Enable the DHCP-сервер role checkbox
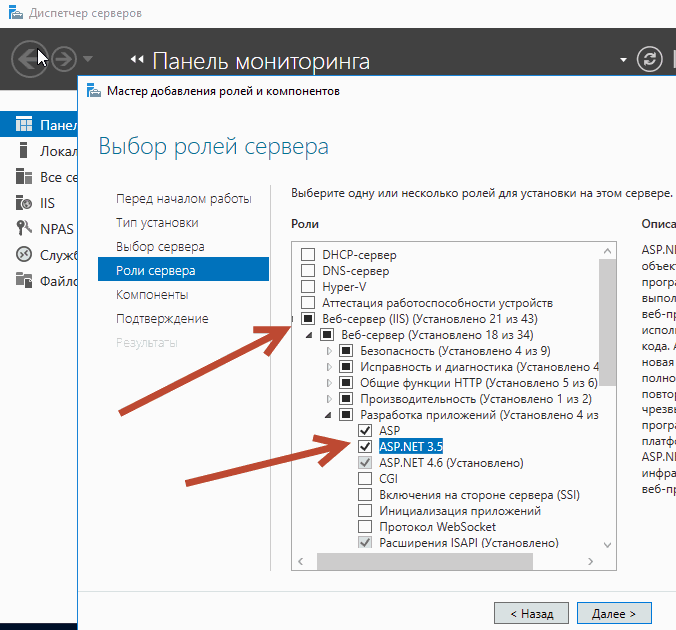 pyautogui.click(x=308, y=255)
